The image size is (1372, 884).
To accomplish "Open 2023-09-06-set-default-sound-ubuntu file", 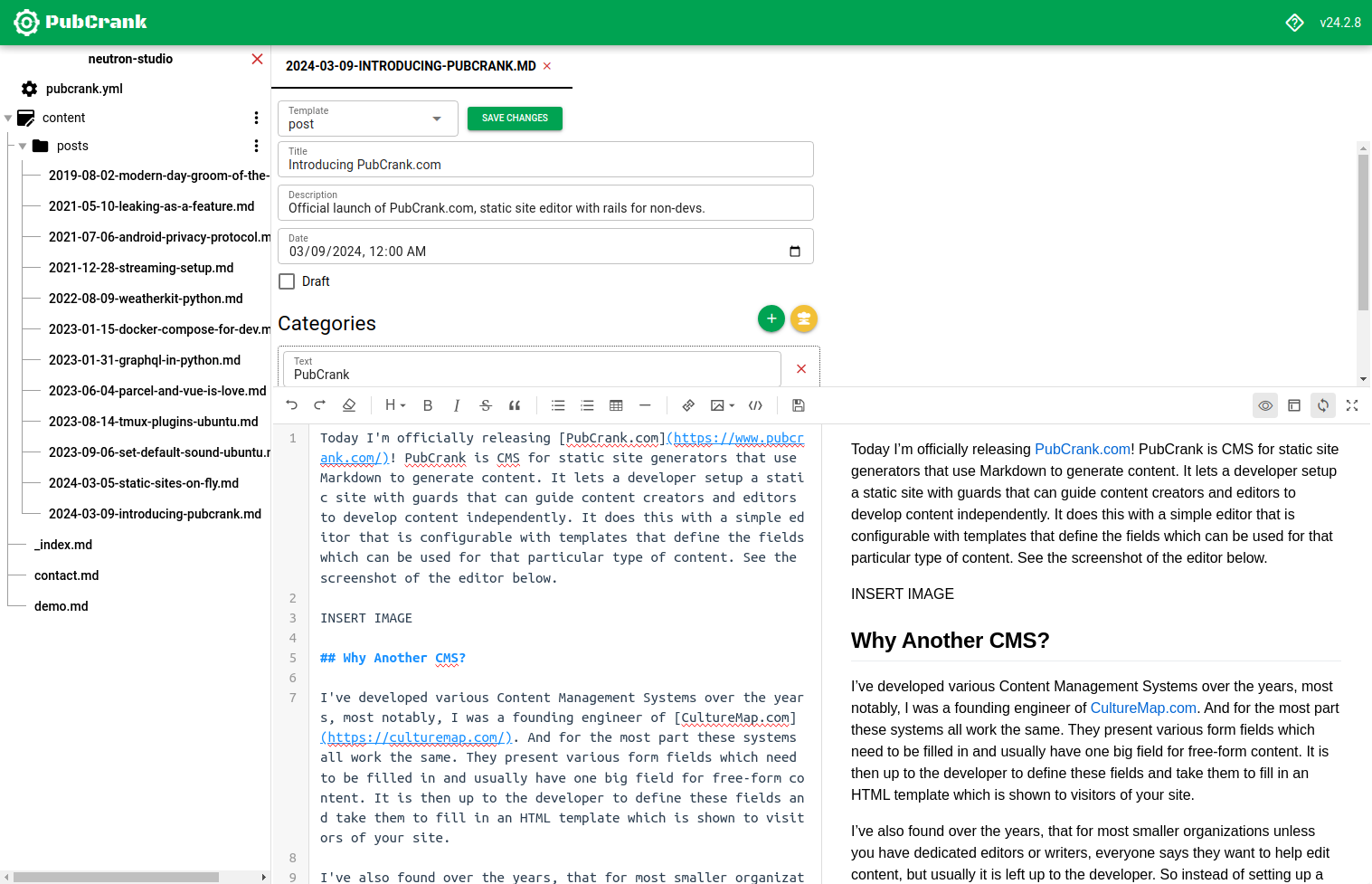I will [x=159, y=452].
